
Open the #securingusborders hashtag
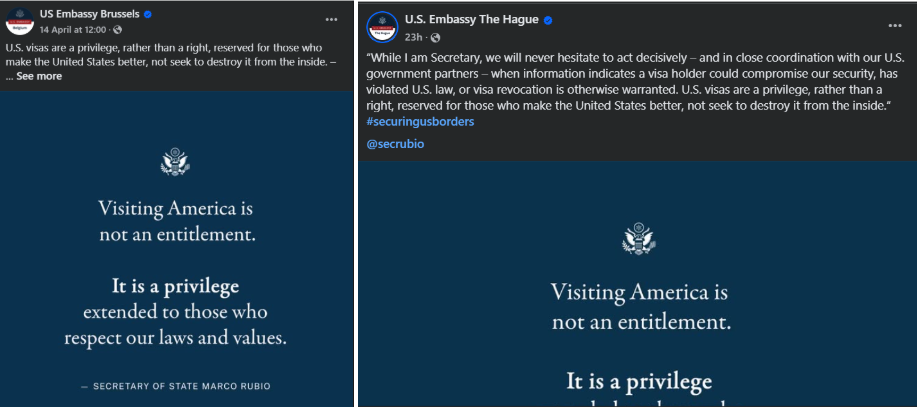(x=420, y=122)
